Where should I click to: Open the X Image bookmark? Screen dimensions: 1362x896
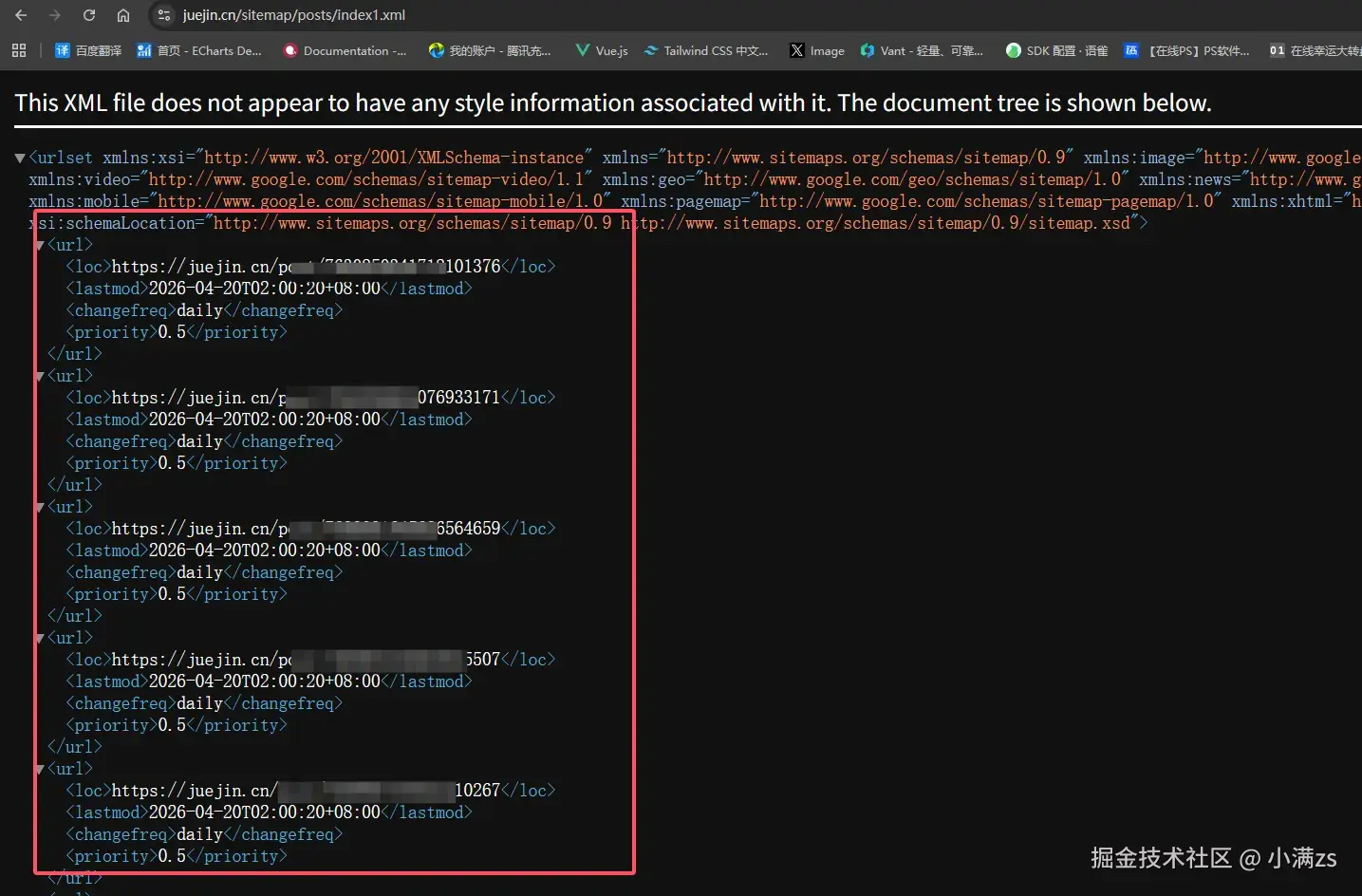coord(817,50)
